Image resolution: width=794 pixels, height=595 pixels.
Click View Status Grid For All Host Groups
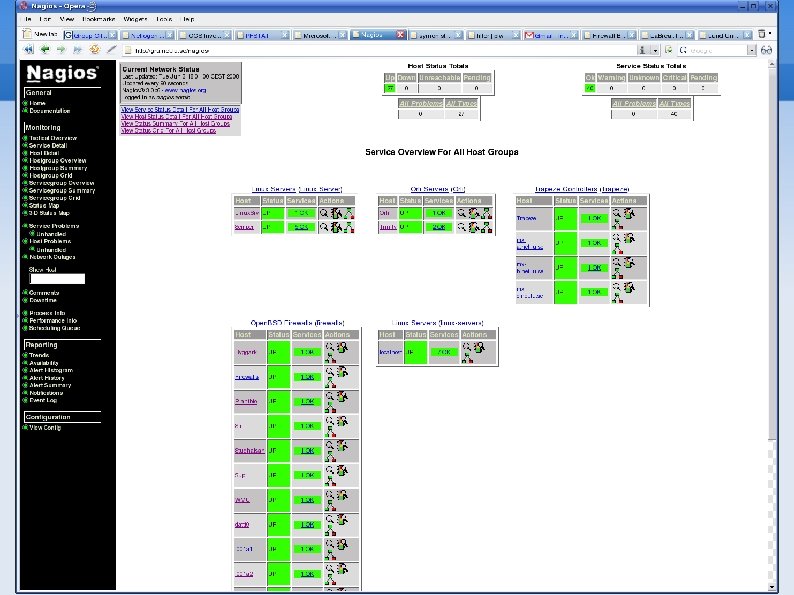tap(169, 131)
